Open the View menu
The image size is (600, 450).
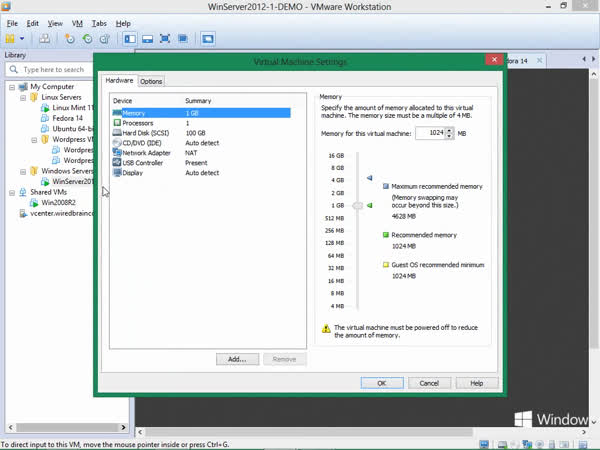(x=55, y=23)
